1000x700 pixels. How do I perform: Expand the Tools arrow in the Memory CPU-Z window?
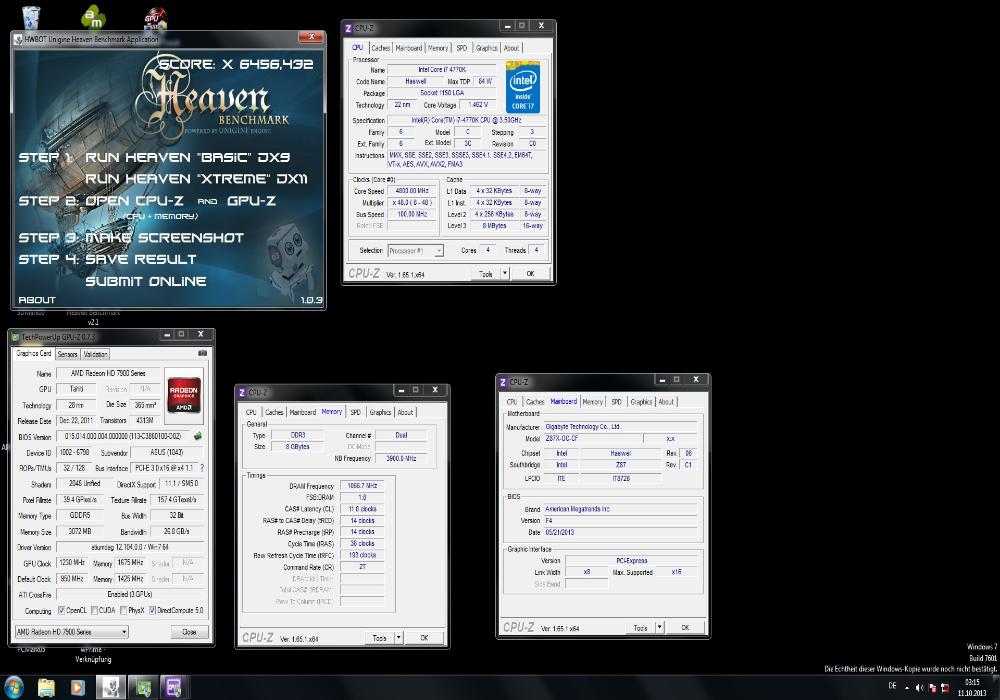(398, 638)
